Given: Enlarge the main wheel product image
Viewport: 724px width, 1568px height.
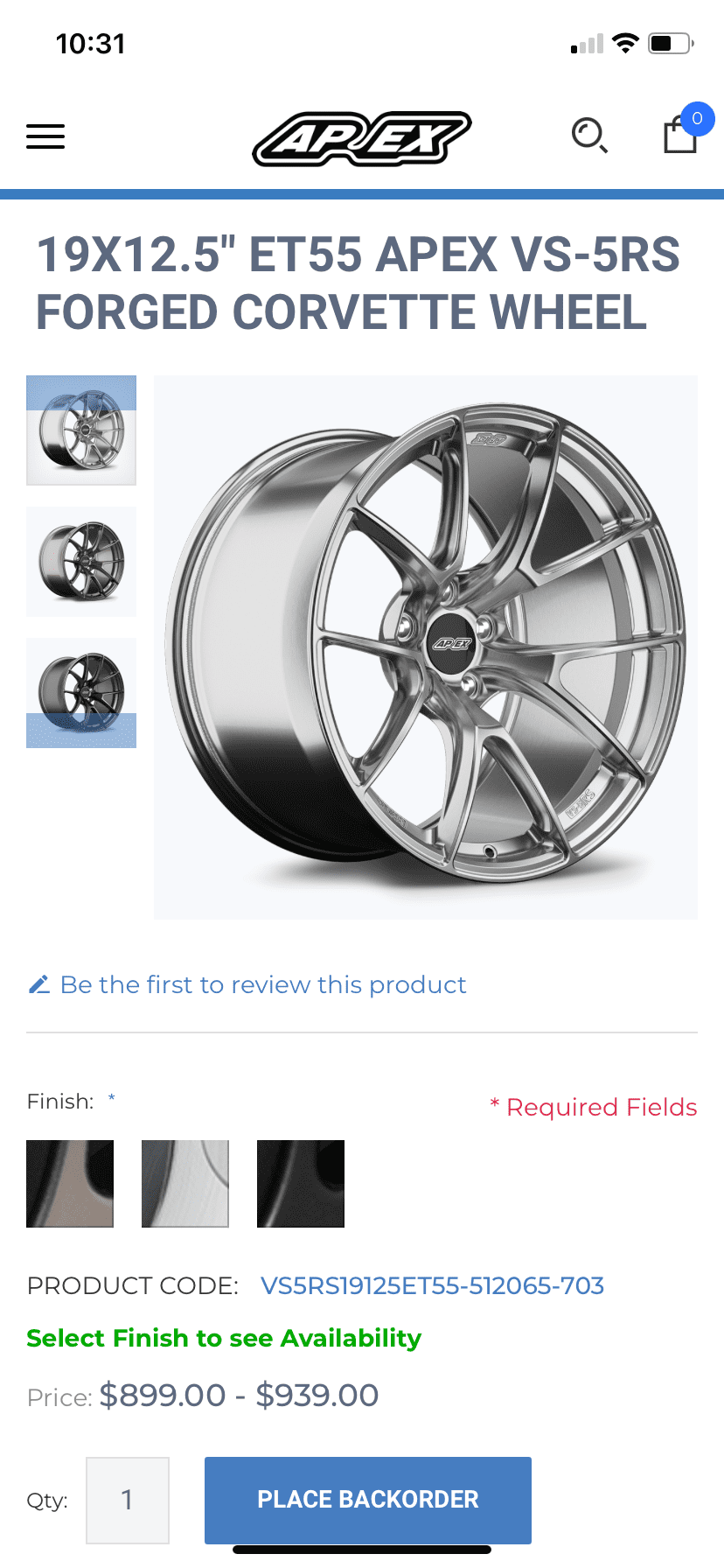Looking at the screenshot, I should pos(426,647).
